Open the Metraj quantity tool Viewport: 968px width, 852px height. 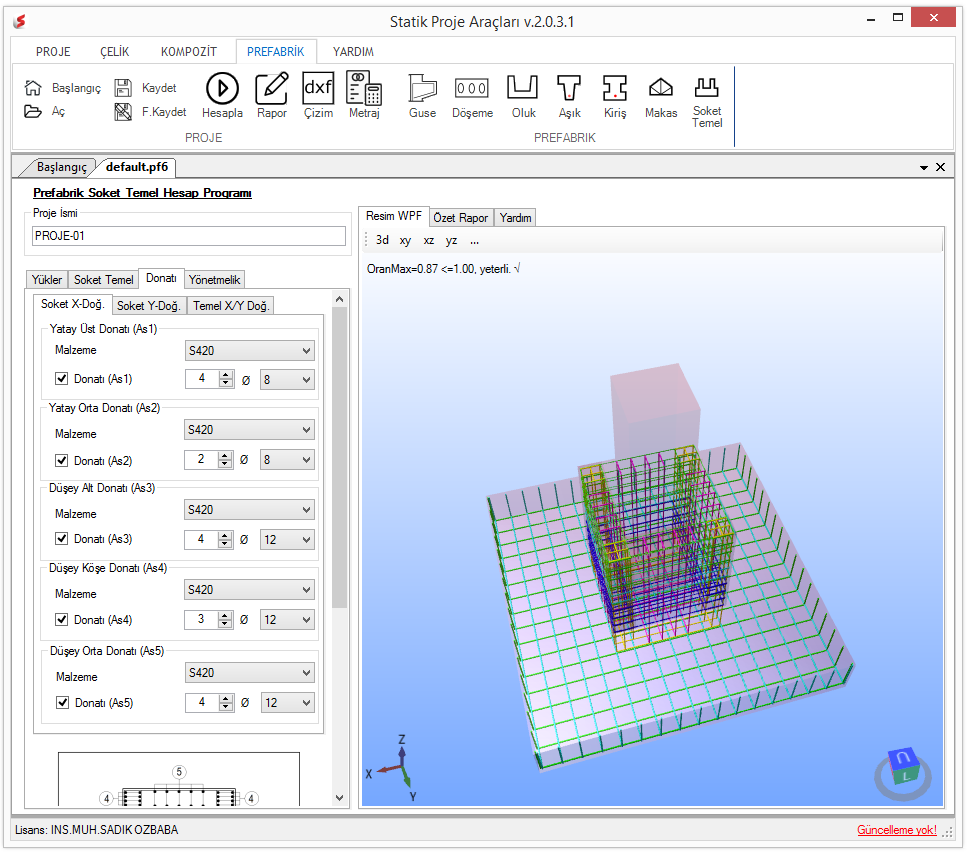tap(364, 88)
